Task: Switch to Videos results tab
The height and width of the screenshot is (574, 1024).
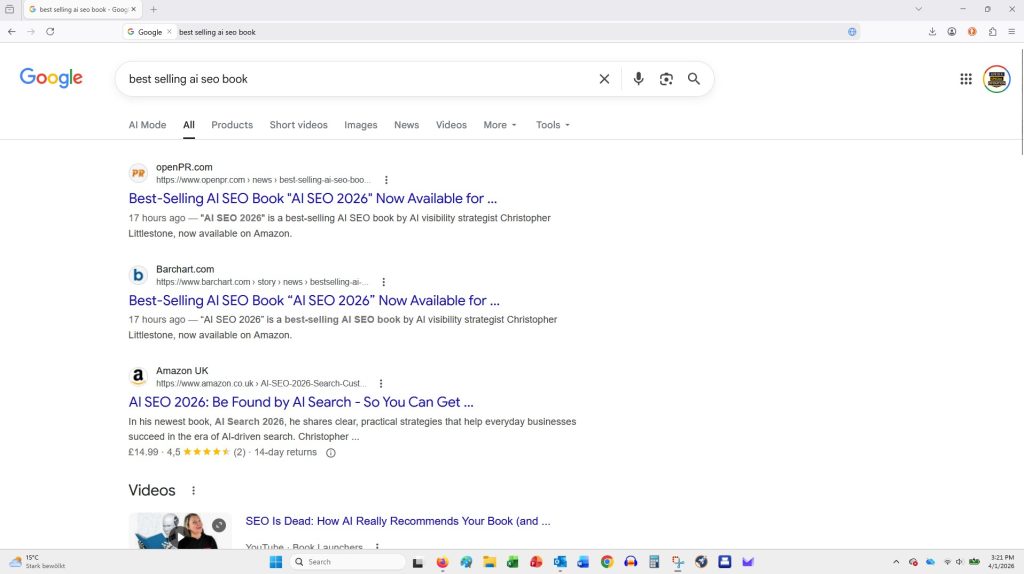Action: [x=451, y=125]
